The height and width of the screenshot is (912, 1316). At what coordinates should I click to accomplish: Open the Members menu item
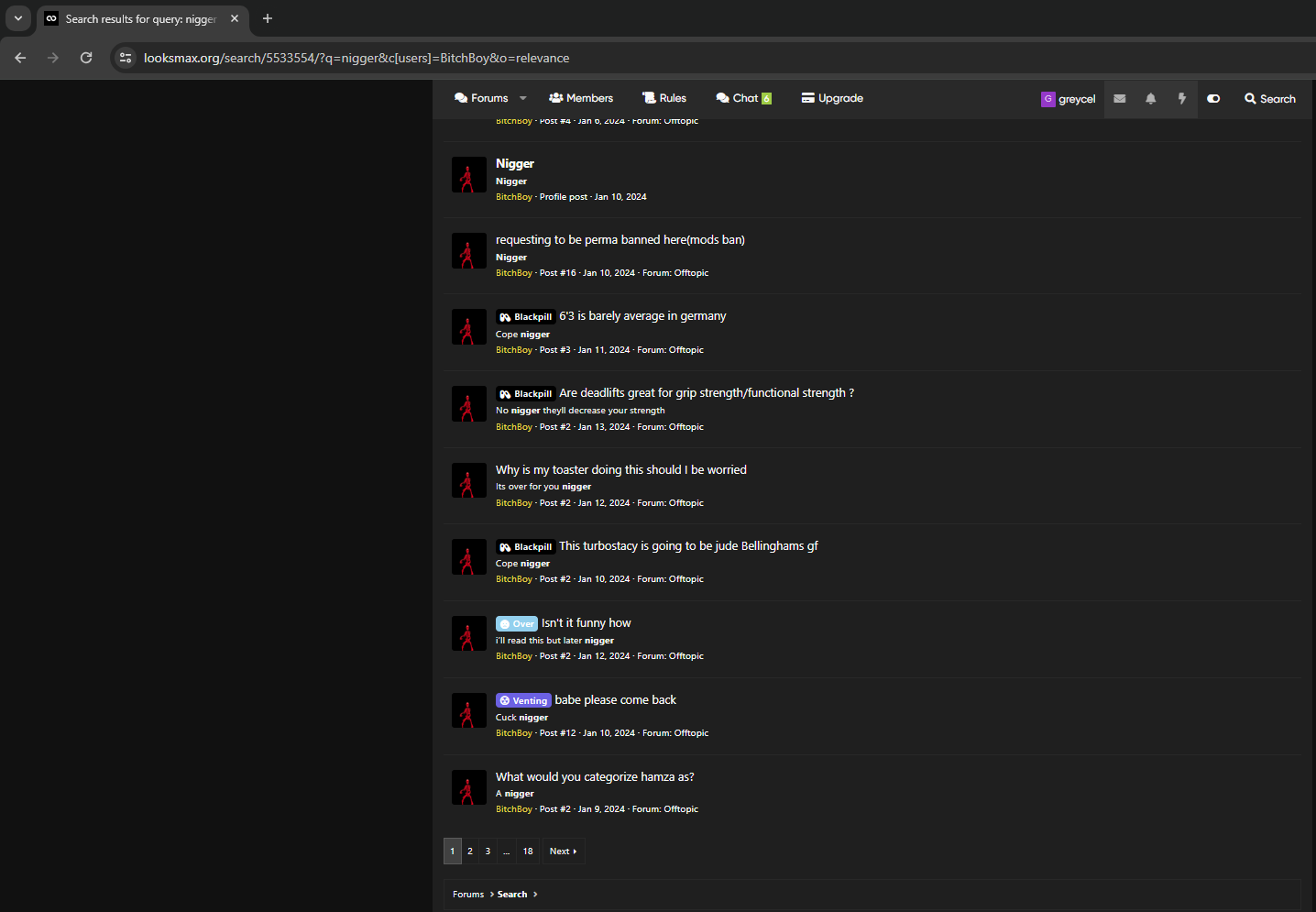point(581,98)
